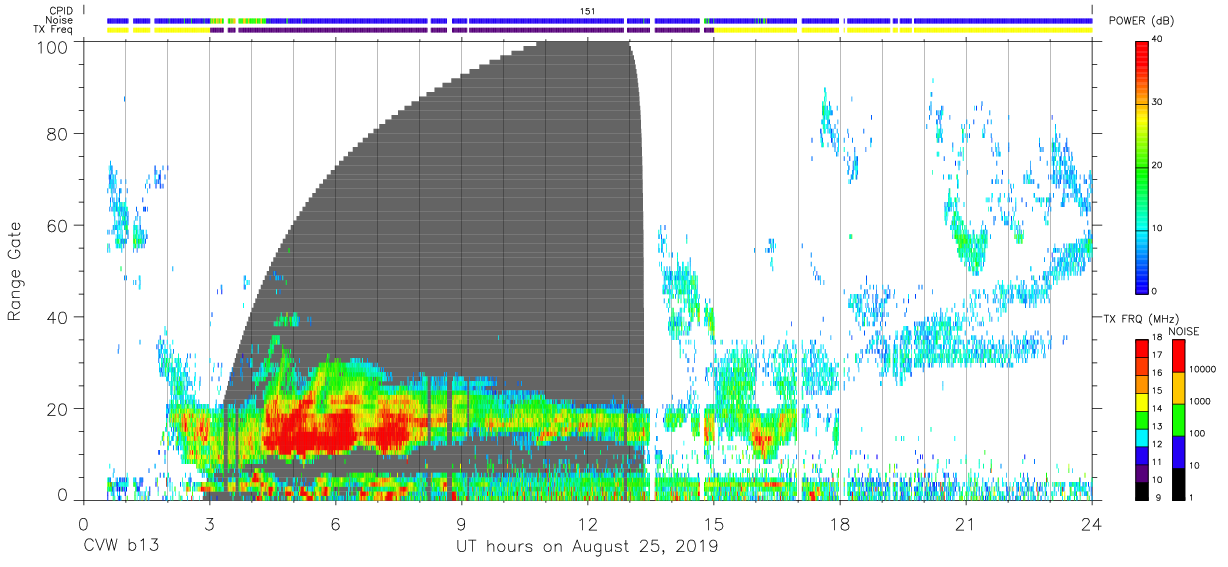
Task: Click the "60" tick on Range Gate axis
Action: tap(58, 226)
